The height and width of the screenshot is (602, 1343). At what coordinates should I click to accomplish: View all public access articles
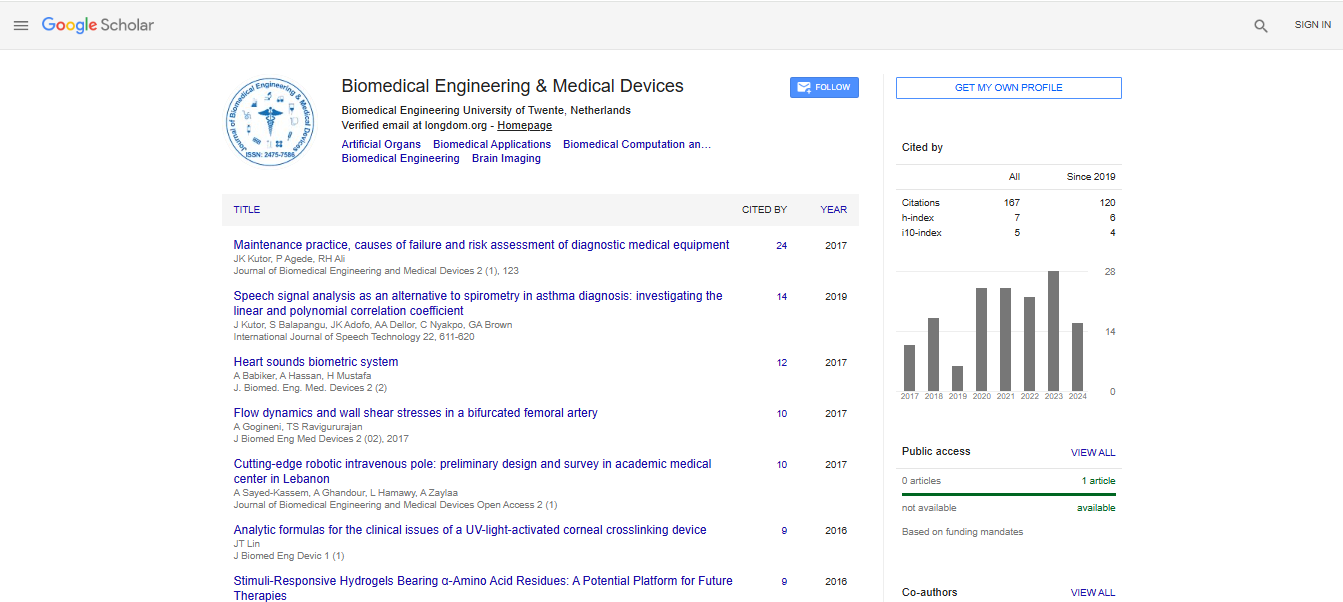click(x=1092, y=453)
